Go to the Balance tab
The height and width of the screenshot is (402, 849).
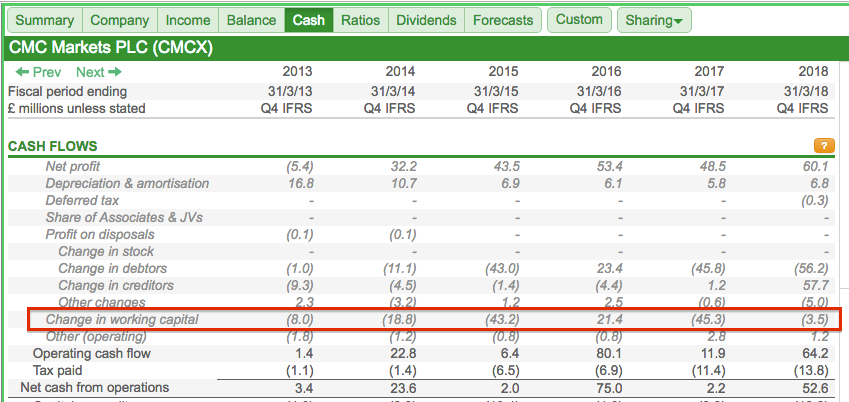point(252,21)
